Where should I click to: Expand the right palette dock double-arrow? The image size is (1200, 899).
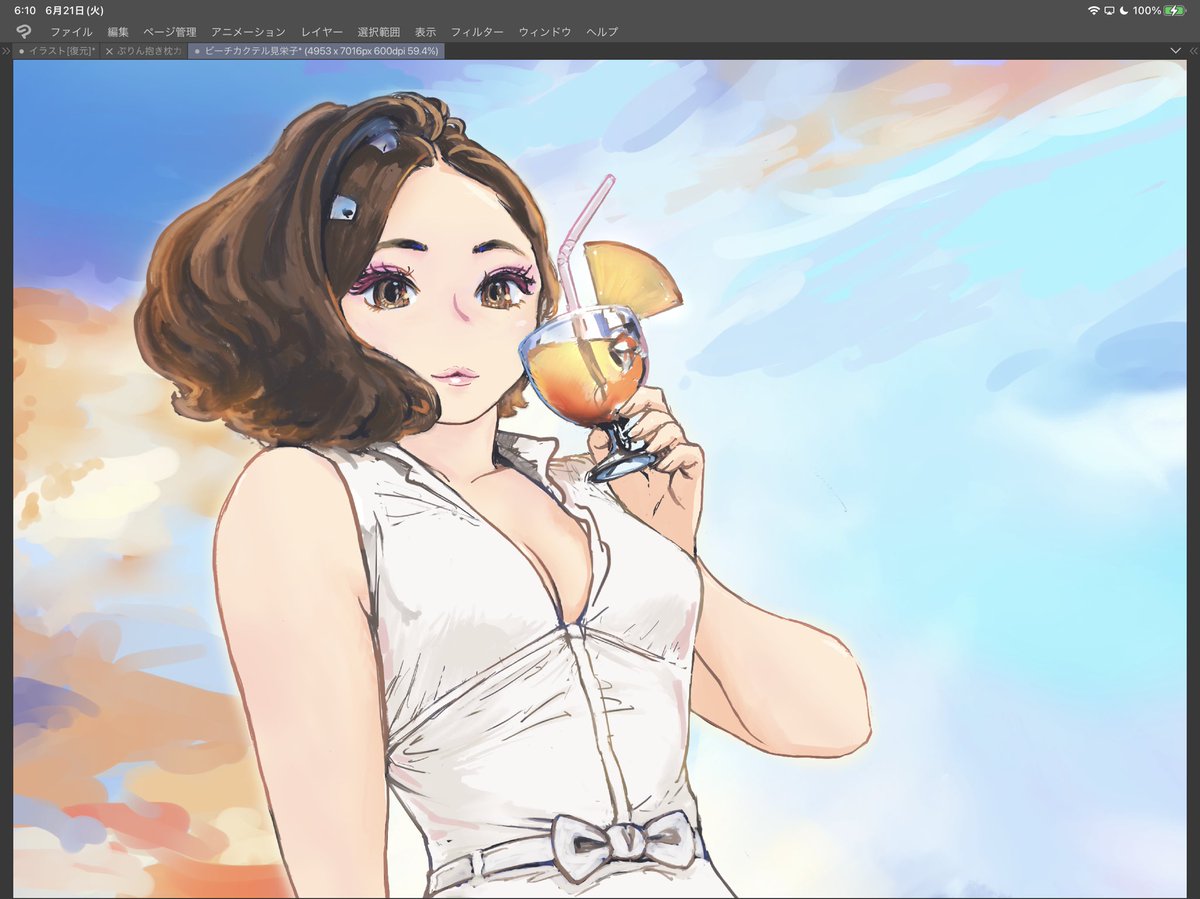[1193, 50]
